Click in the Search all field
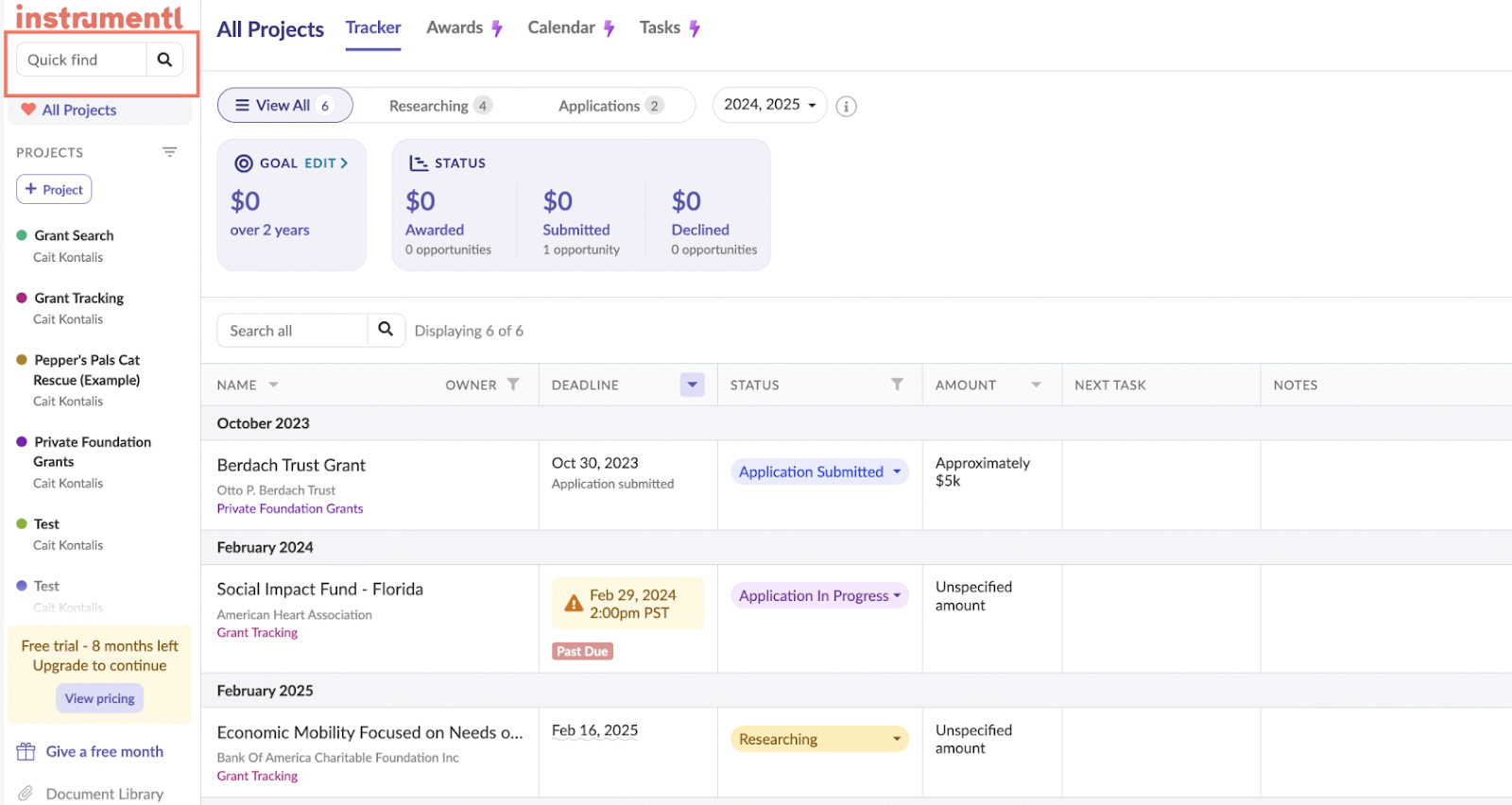The height and width of the screenshot is (805, 1512). (292, 330)
